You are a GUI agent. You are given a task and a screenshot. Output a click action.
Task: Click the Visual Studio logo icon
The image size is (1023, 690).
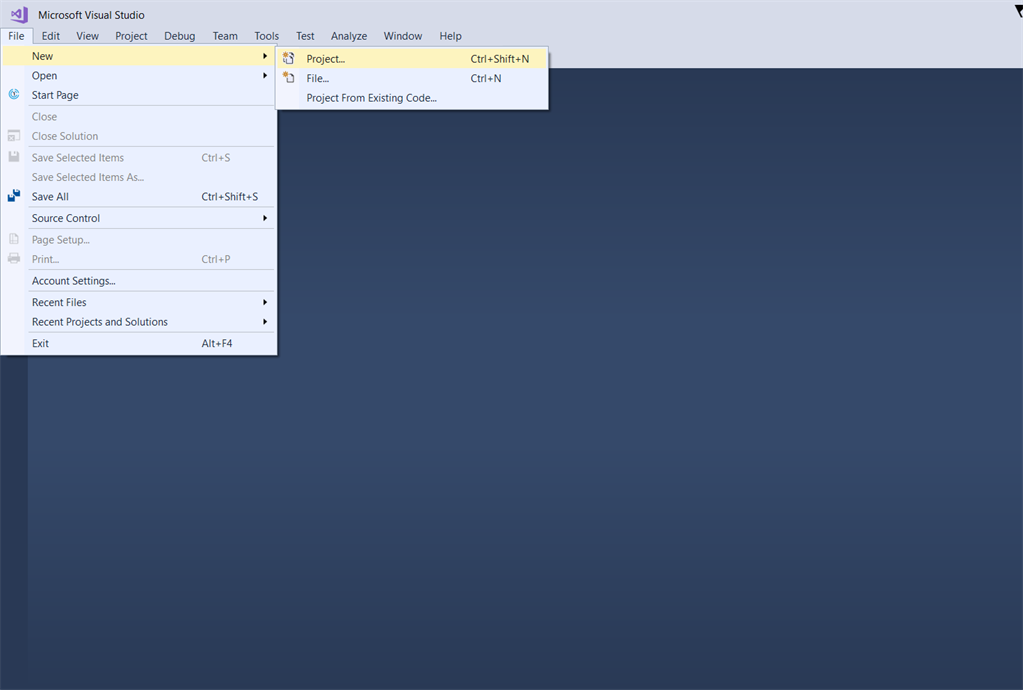pos(20,14)
